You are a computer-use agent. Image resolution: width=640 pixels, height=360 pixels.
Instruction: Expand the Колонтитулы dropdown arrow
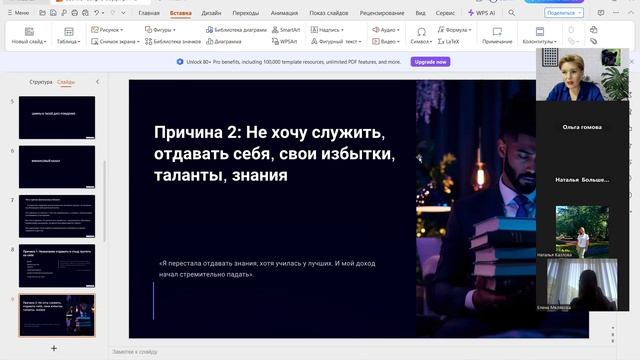(556, 42)
